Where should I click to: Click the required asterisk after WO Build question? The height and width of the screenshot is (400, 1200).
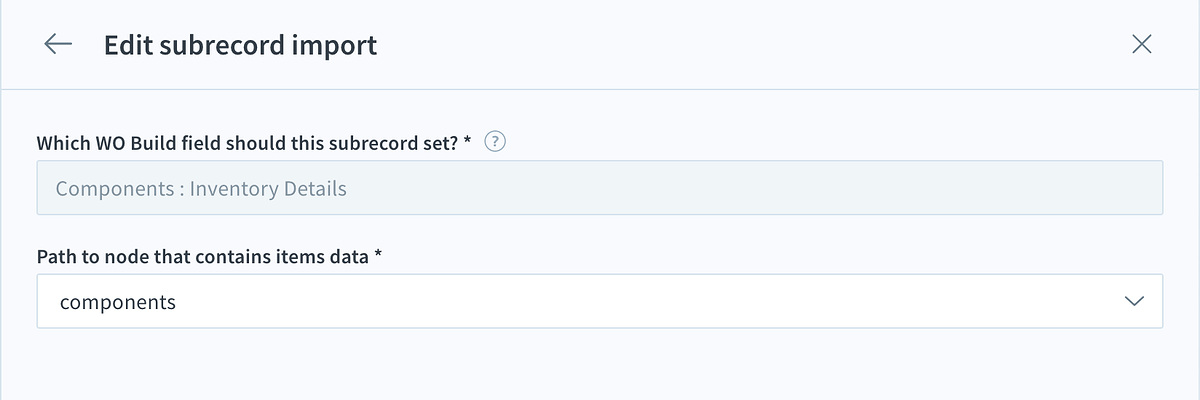coord(467,142)
